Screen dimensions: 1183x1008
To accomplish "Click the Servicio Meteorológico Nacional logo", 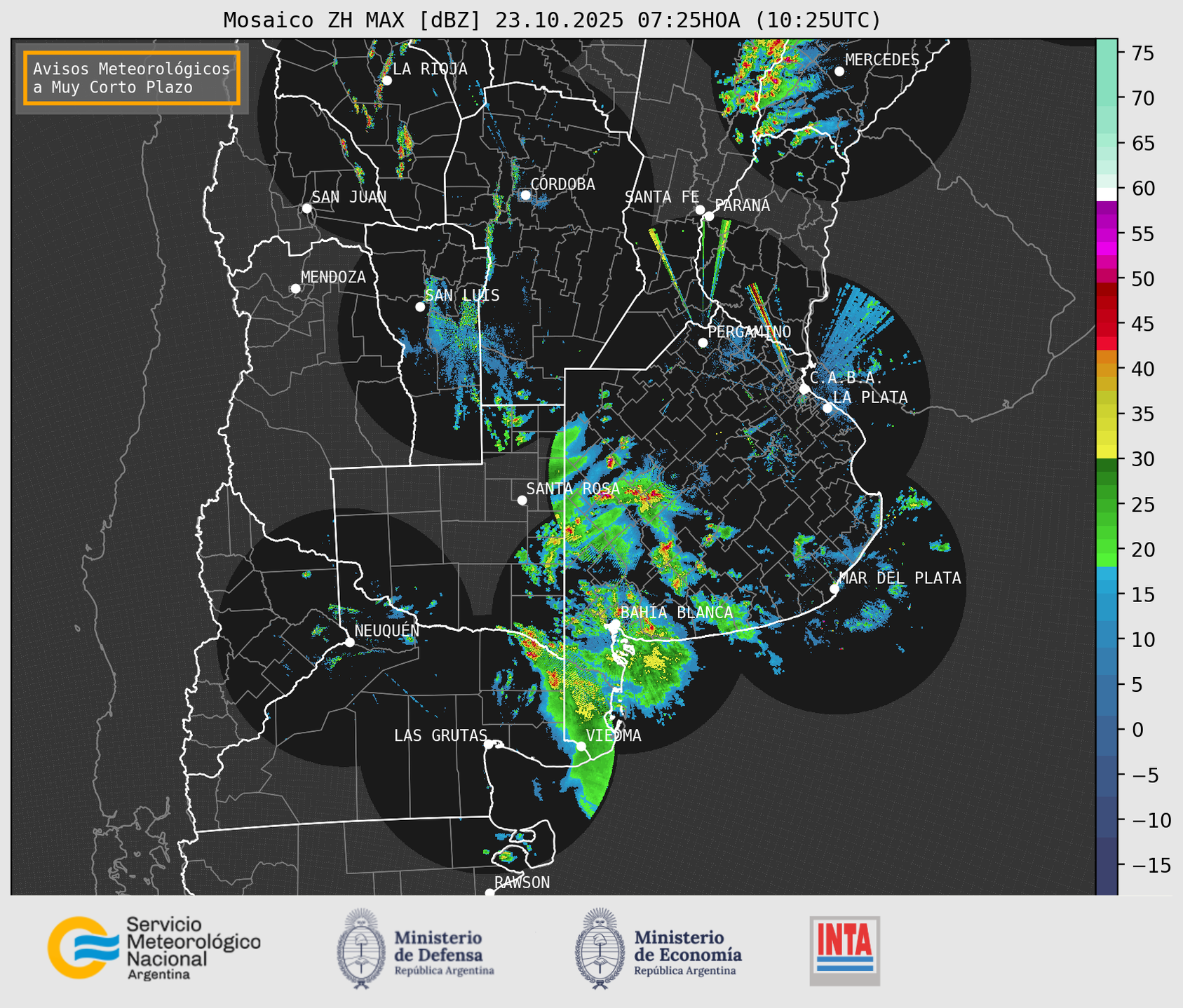I will (x=154, y=948).
